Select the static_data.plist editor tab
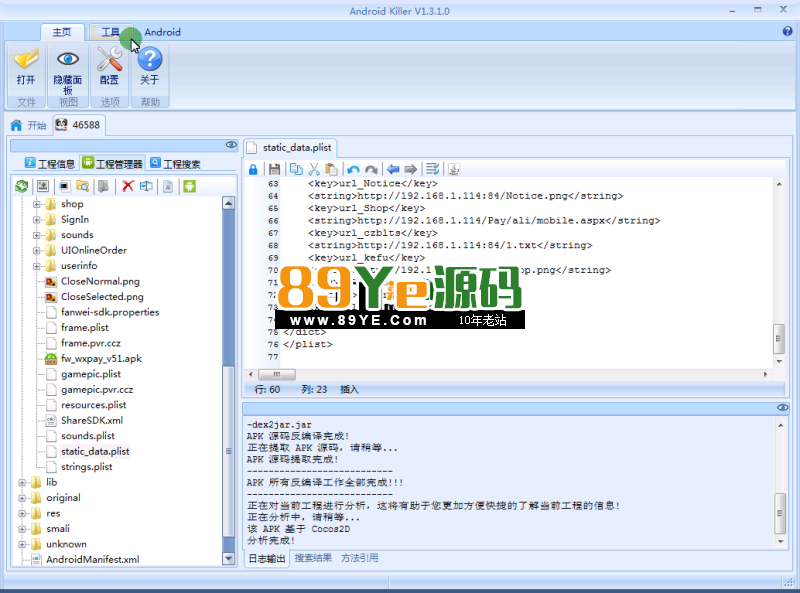Viewport: 800px width, 593px height. [x=290, y=148]
